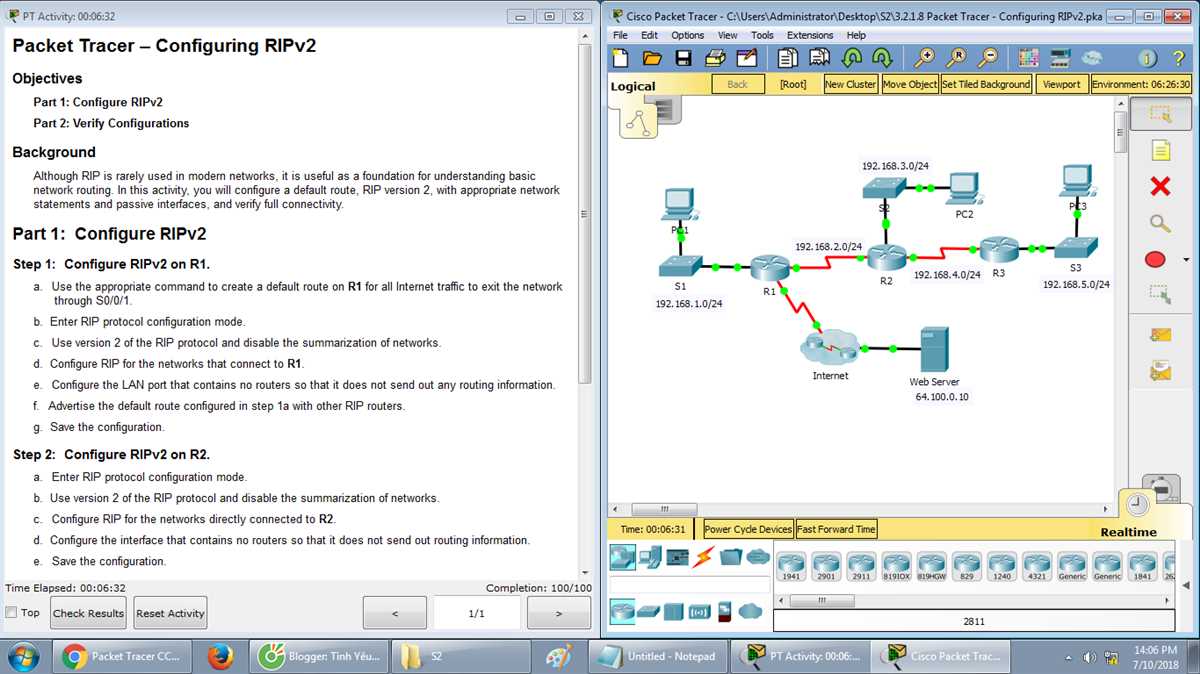Viewport: 1200px width, 674px height.
Task: Open a file with the folder icon
Action: coord(652,59)
